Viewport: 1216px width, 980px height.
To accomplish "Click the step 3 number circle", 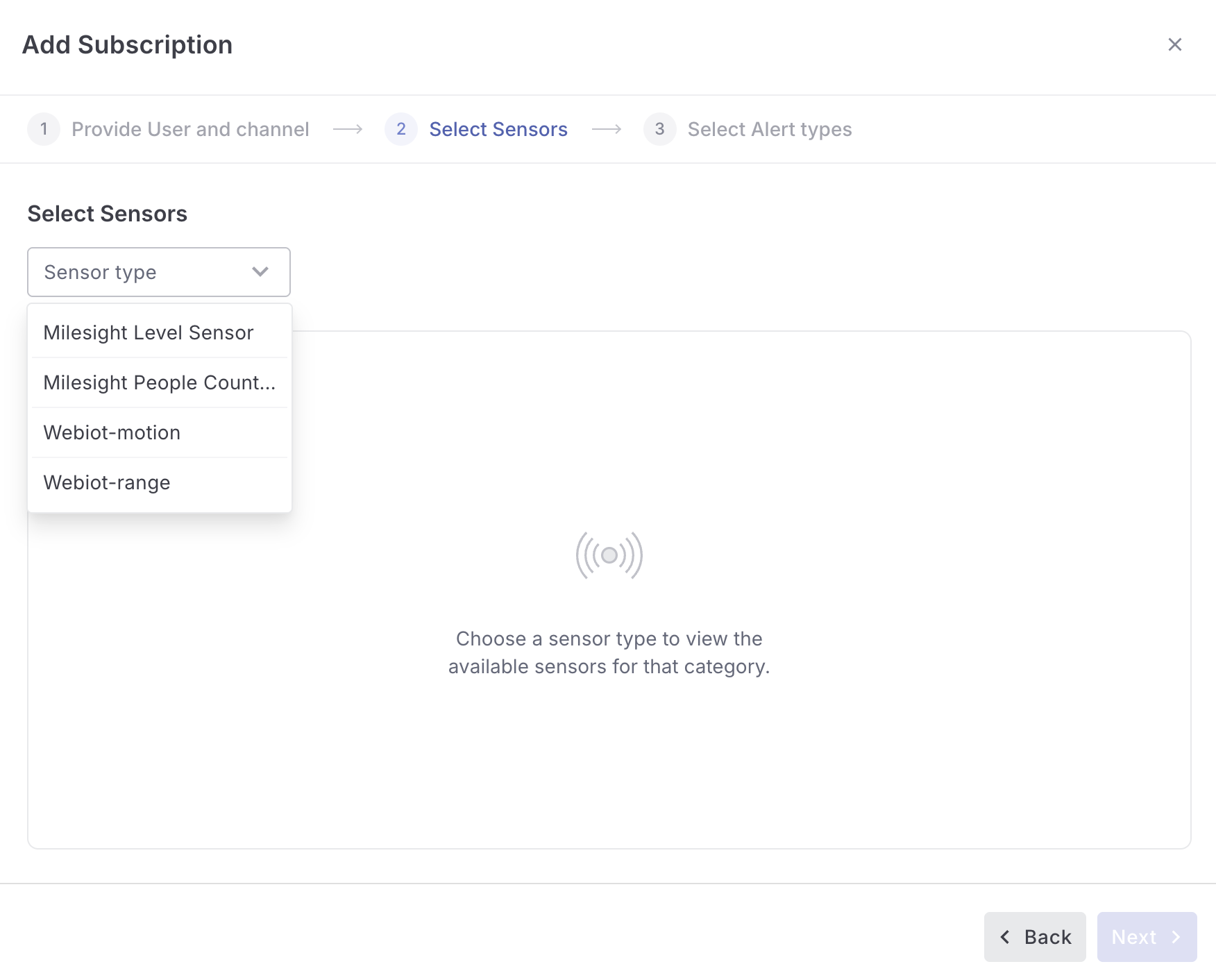I will tap(659, 129).
